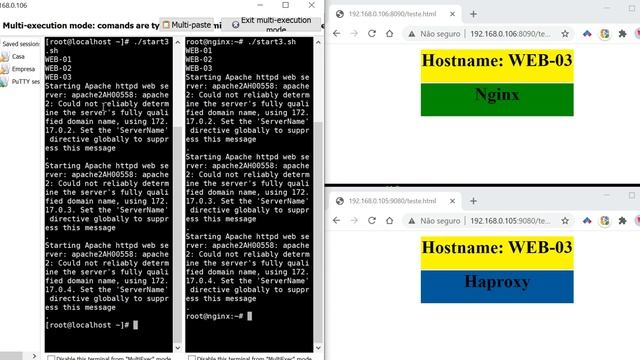Focus the nginx terminal prompt

pyautogui.click(x=219, y=316)
